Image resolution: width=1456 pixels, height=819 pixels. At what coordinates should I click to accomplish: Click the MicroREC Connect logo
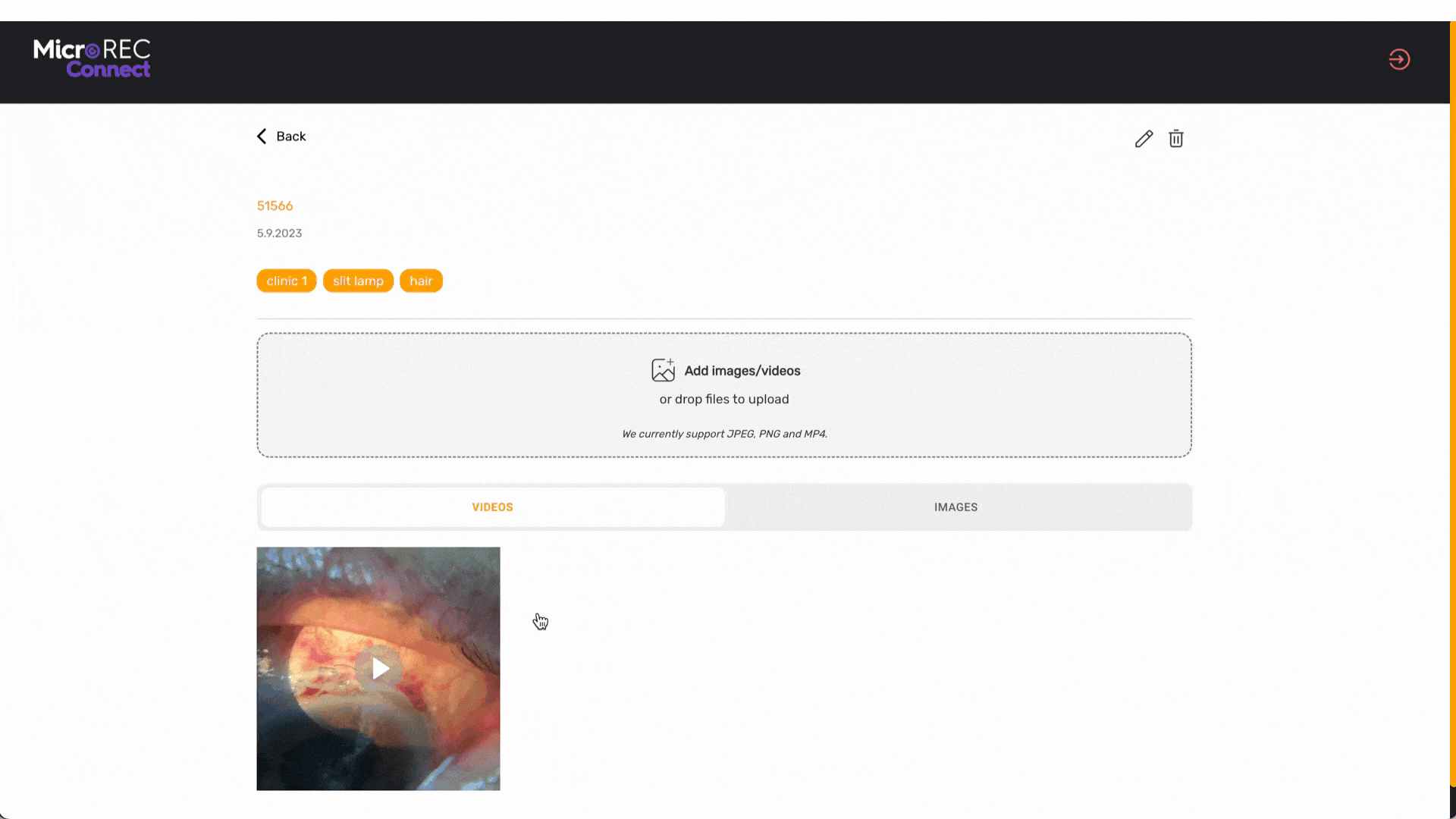[x=92, y=59]
